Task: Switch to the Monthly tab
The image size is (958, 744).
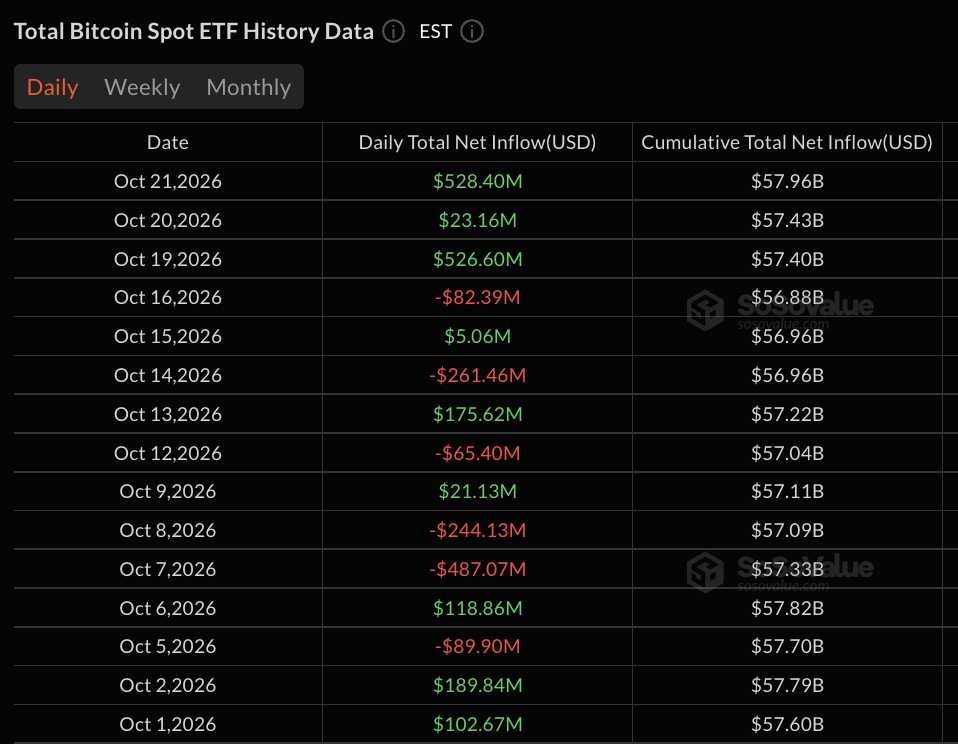Action: point(249,87)
